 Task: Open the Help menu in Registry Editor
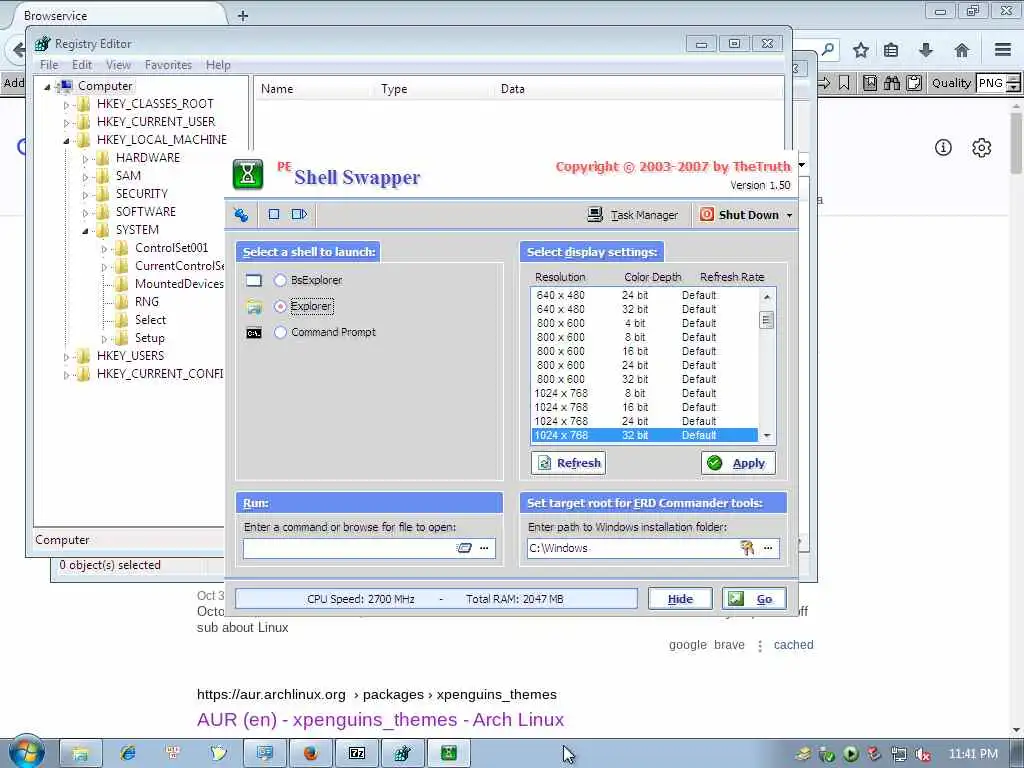point(218,65)
